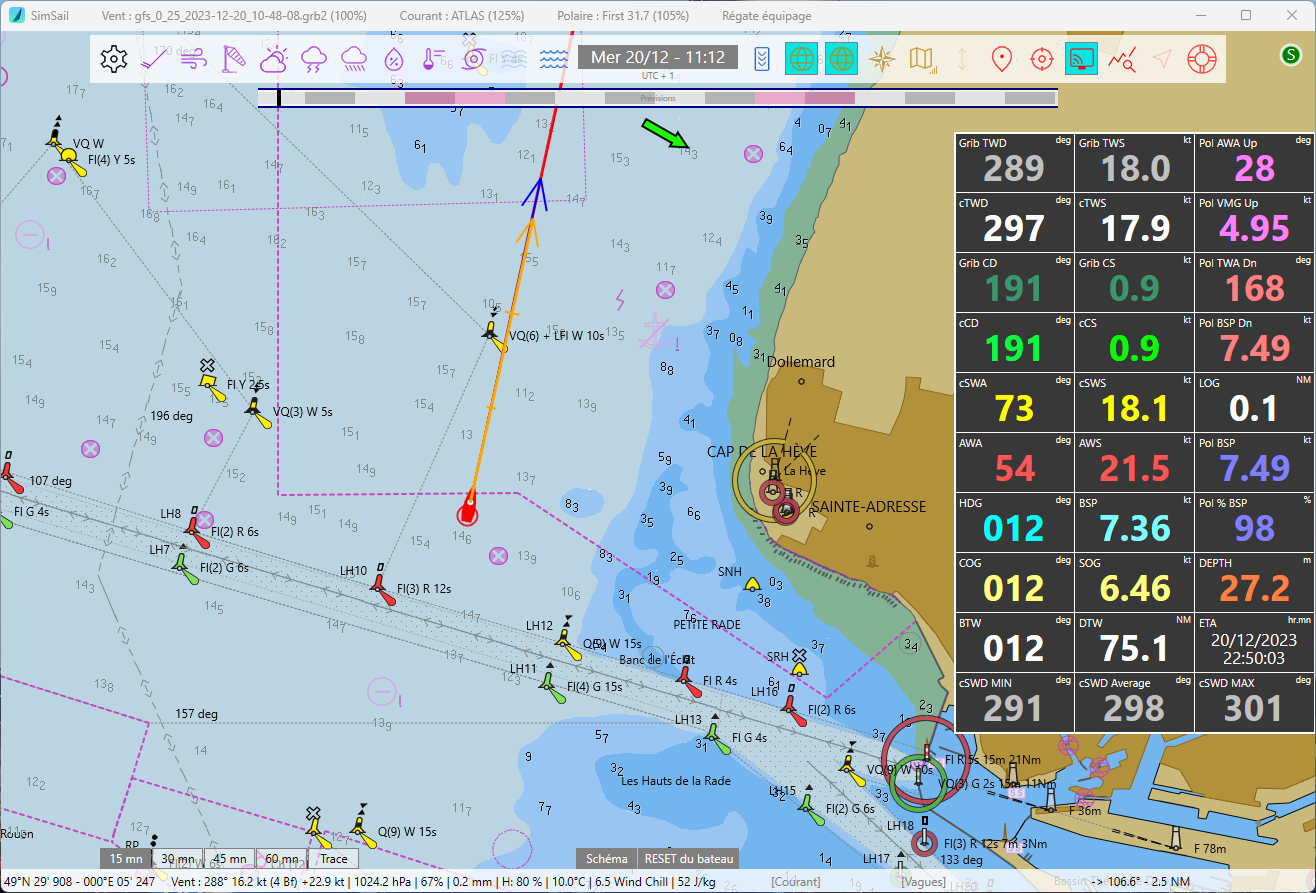The width and height of the screenshot is (1316, 893).
Task: Click the windsock icon
Action: pos(234,59)
